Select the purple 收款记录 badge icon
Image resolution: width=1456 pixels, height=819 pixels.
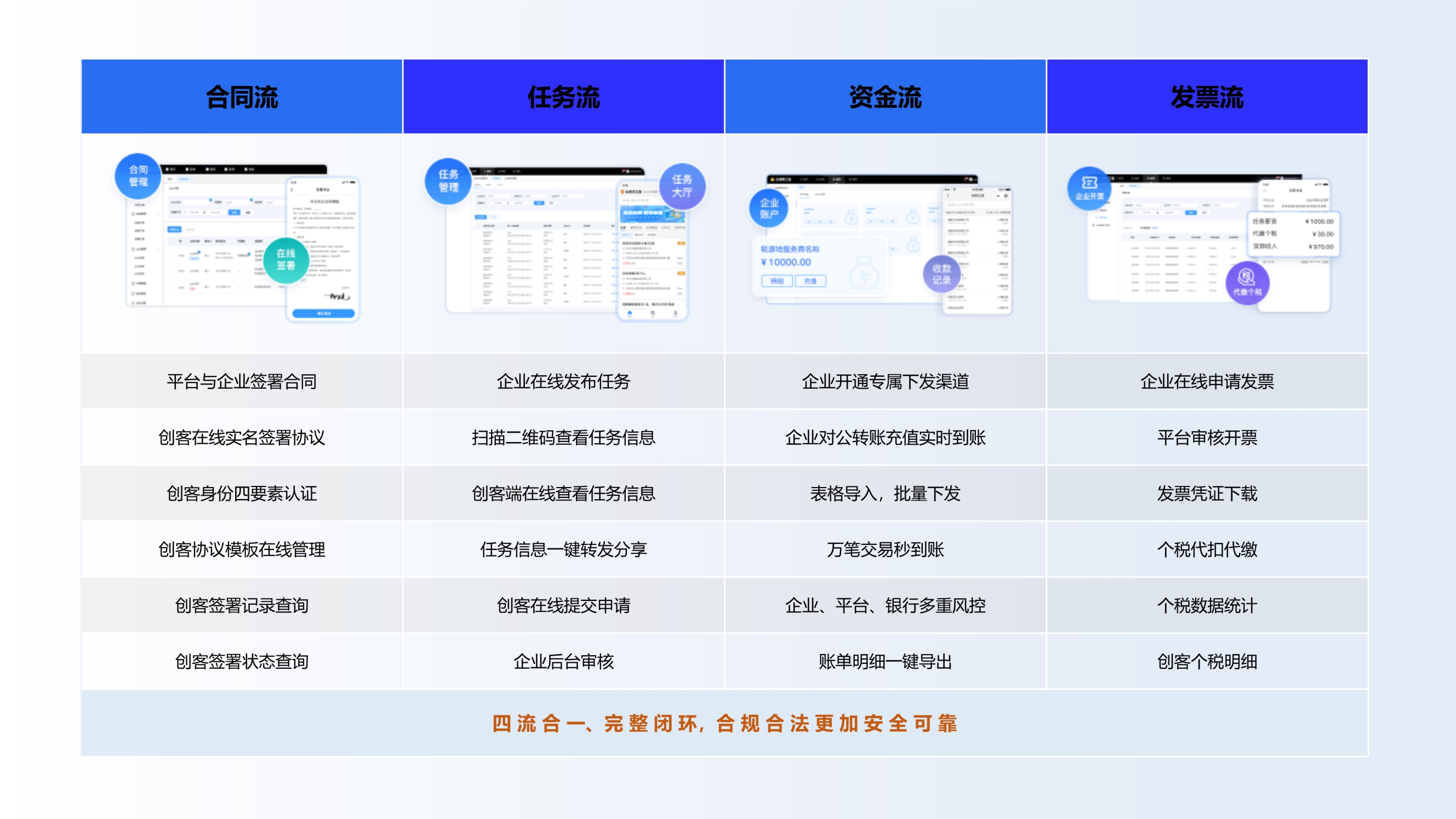click(x=941, y=274)
